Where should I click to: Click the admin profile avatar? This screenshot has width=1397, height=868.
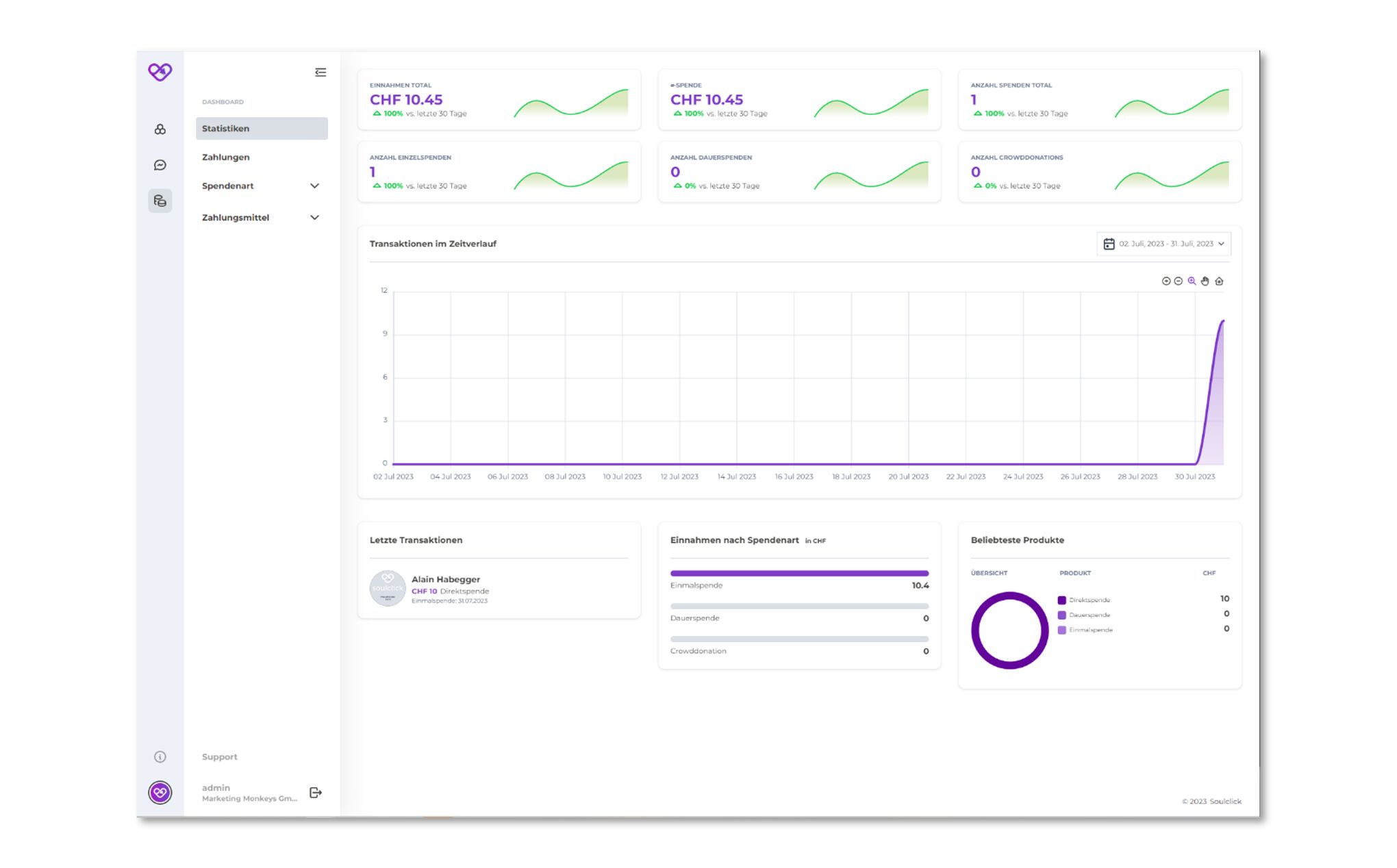(160, 793)
